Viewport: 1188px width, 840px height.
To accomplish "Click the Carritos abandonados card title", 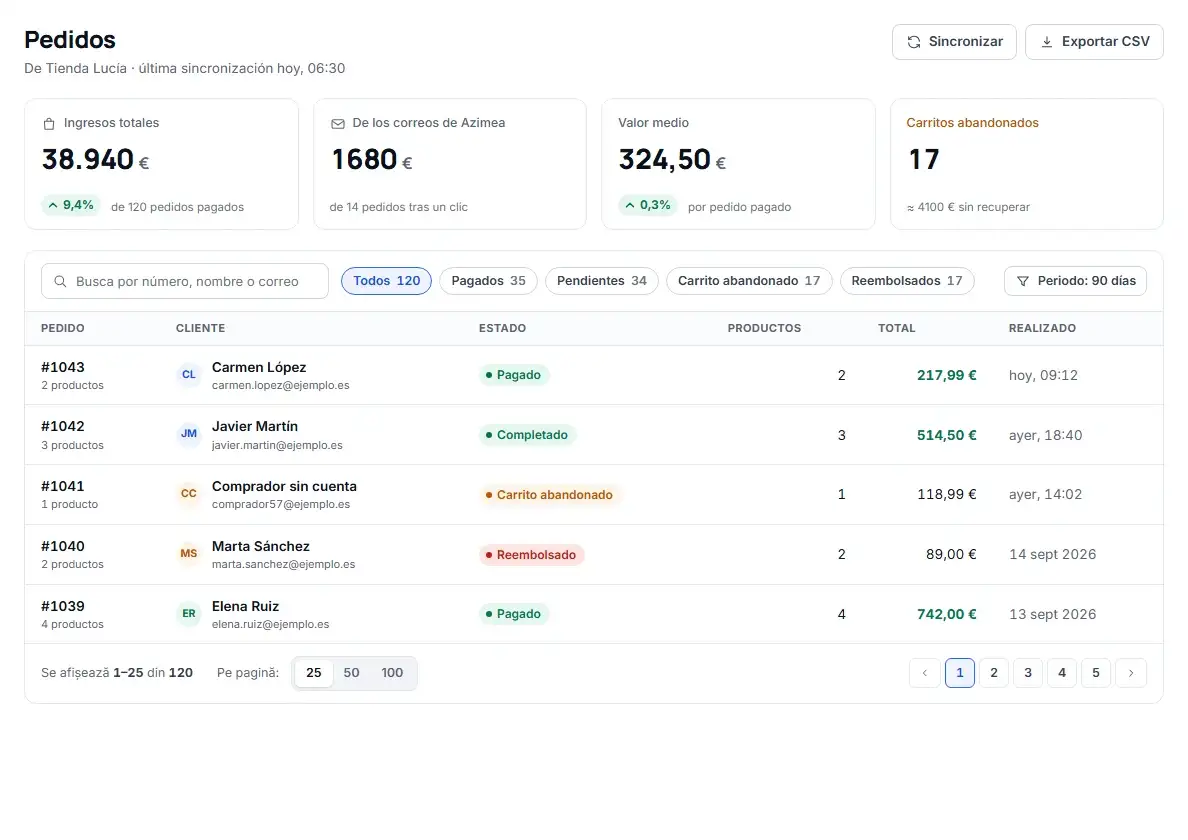I will pos(972,123).
